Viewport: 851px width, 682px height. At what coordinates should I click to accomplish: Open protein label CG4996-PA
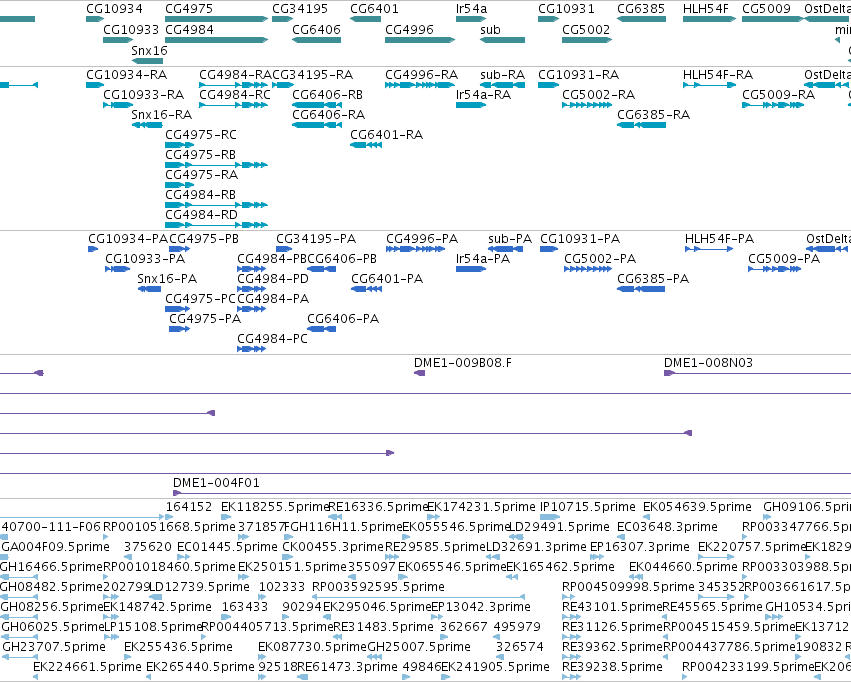422,239
